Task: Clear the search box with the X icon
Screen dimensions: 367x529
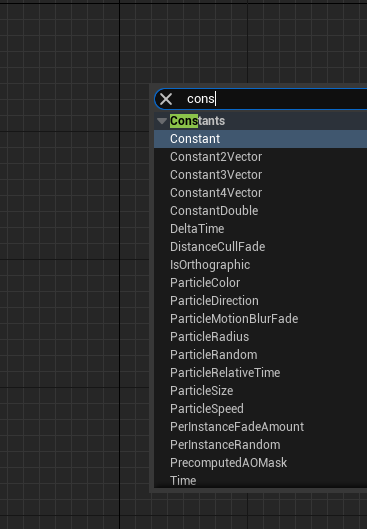Action: click(166, 99)
